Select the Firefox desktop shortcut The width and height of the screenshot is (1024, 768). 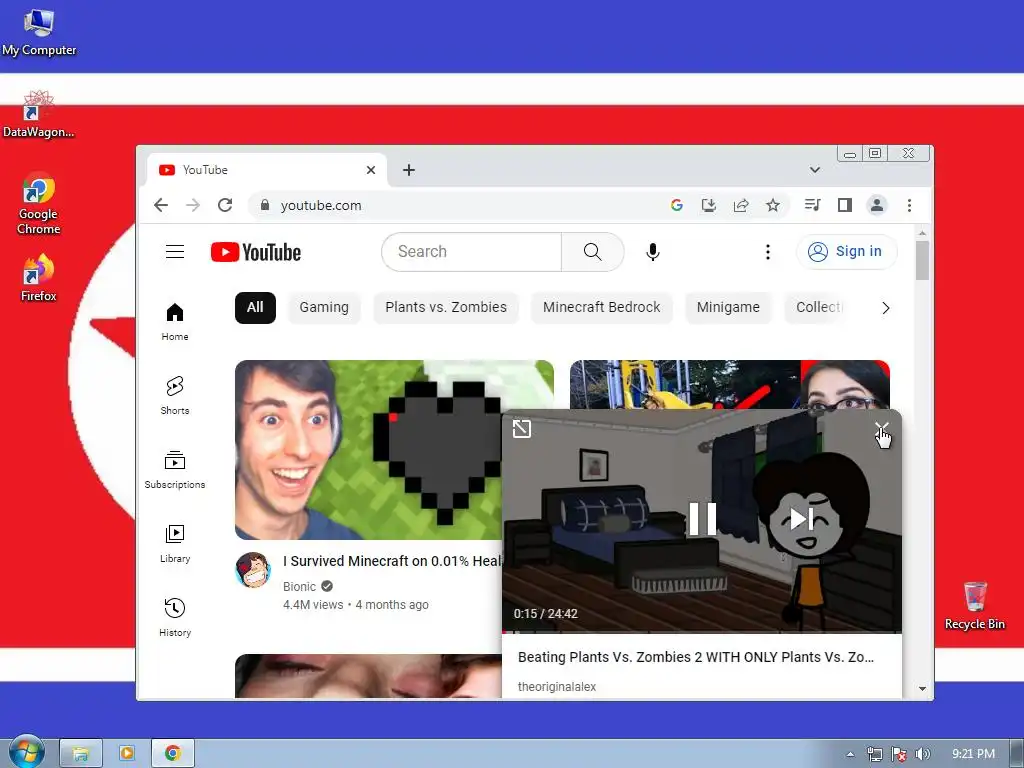(38, 278)
